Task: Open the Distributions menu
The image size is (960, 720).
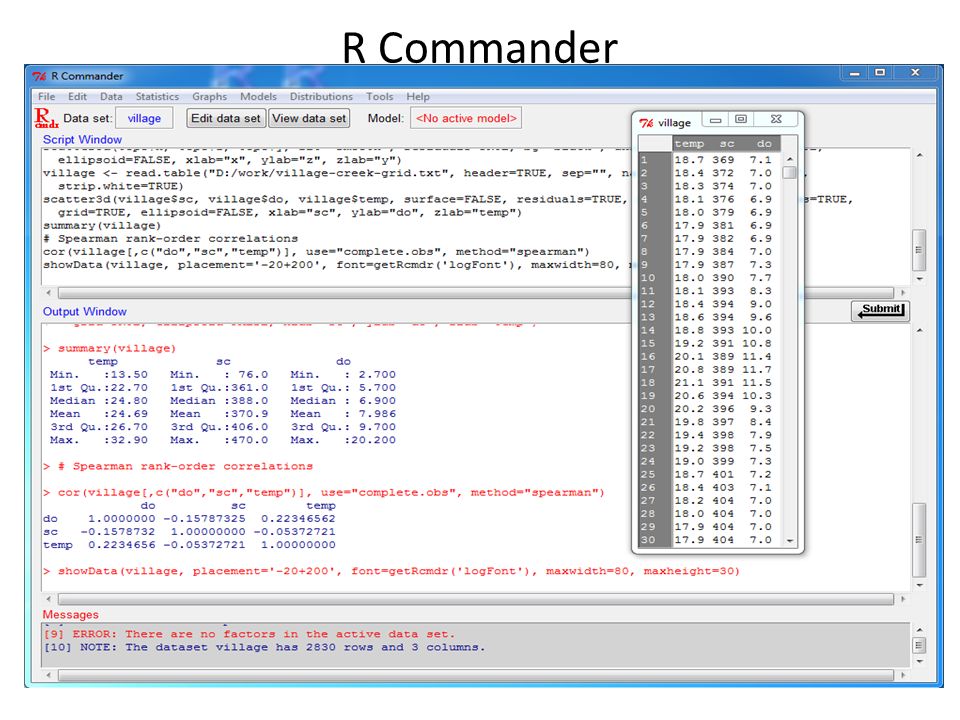Action: (x=321, y=97)
